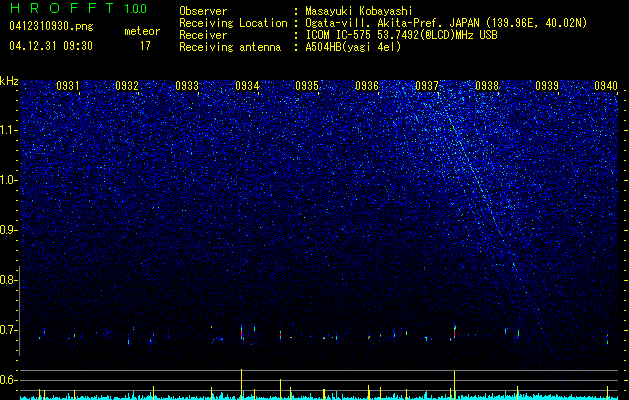
Task: Click the HROFFT title text
Action: point(63,8)
